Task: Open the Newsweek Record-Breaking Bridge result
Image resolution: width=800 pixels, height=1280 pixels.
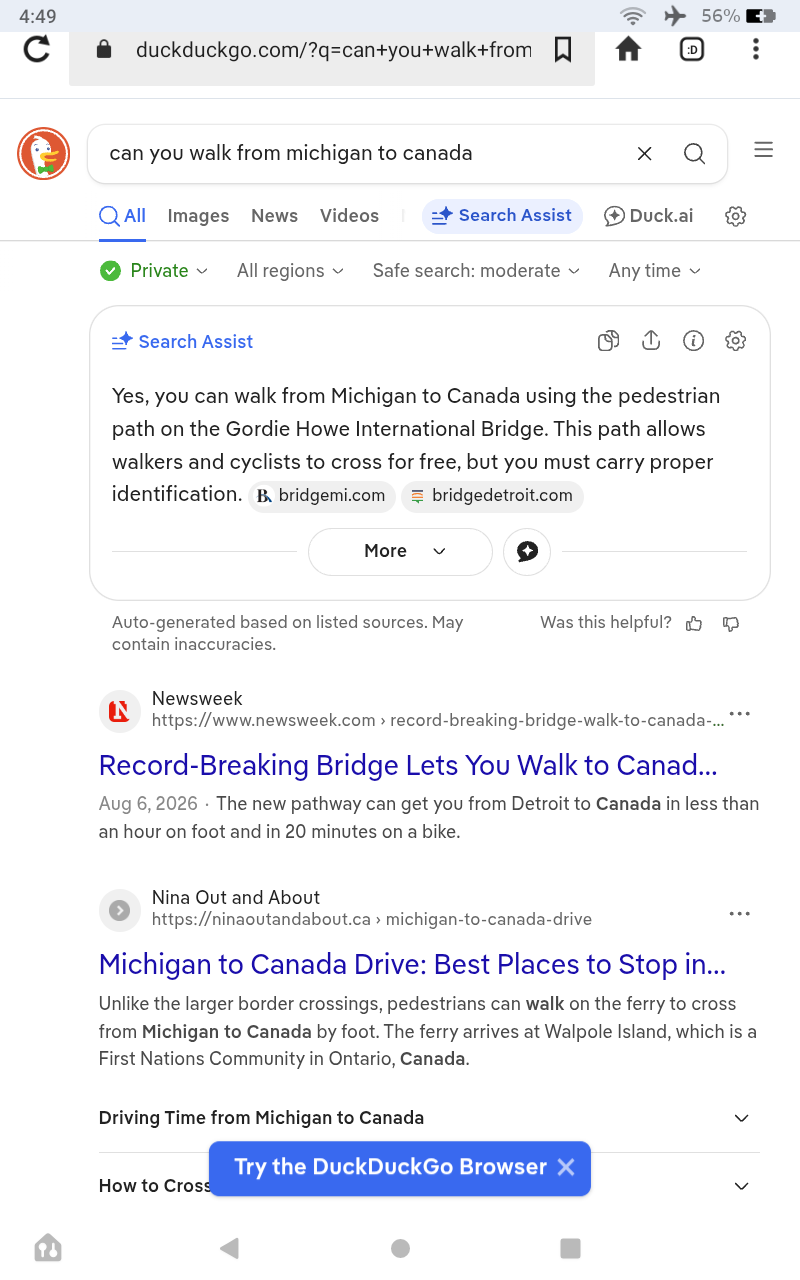Action: (x=408, y=766)
